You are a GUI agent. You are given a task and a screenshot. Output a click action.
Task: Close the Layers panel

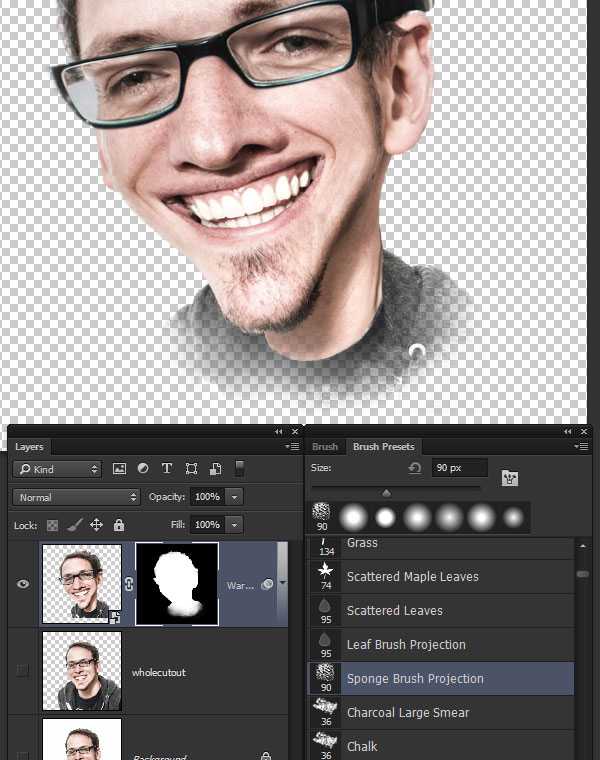coord(295,431)
